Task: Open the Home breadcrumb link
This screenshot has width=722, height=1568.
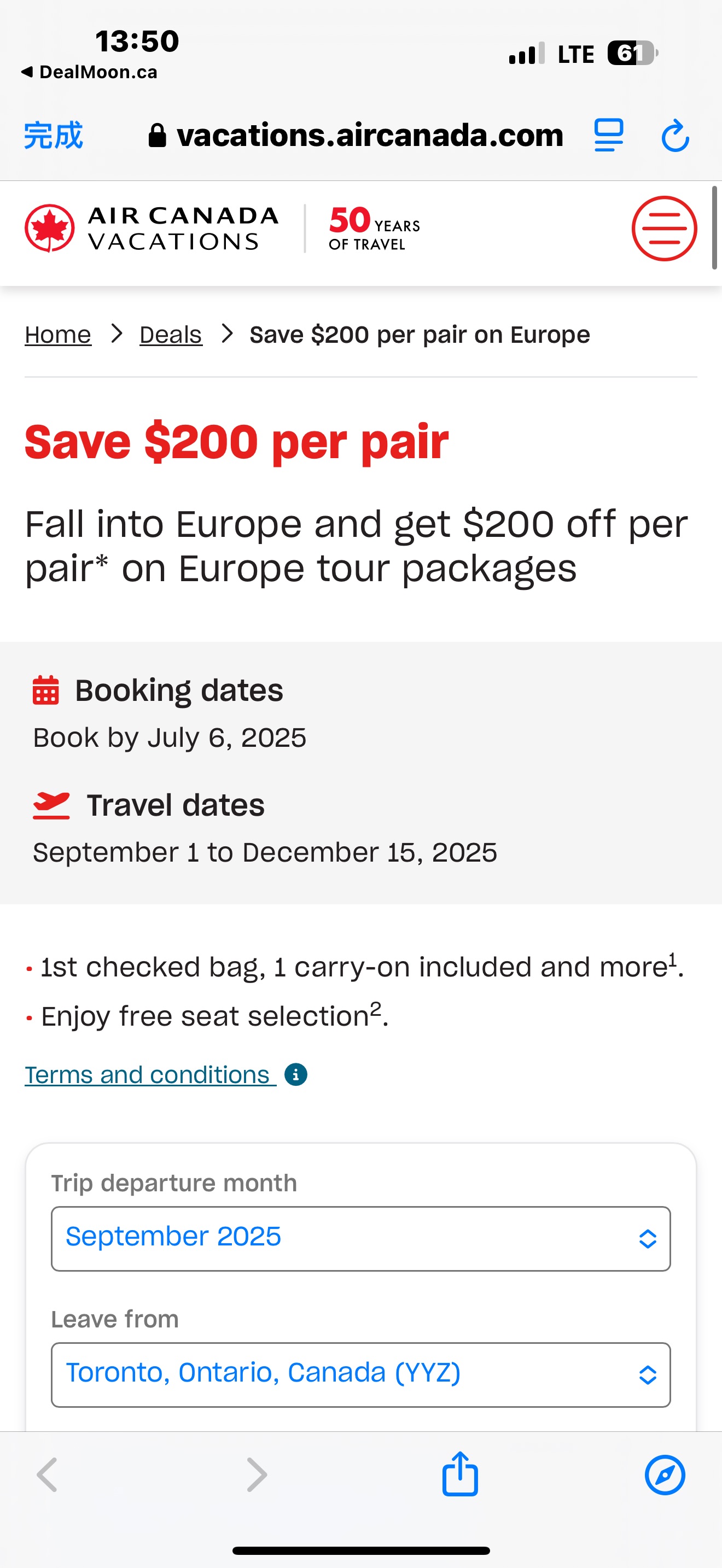Action: (57, 334)
